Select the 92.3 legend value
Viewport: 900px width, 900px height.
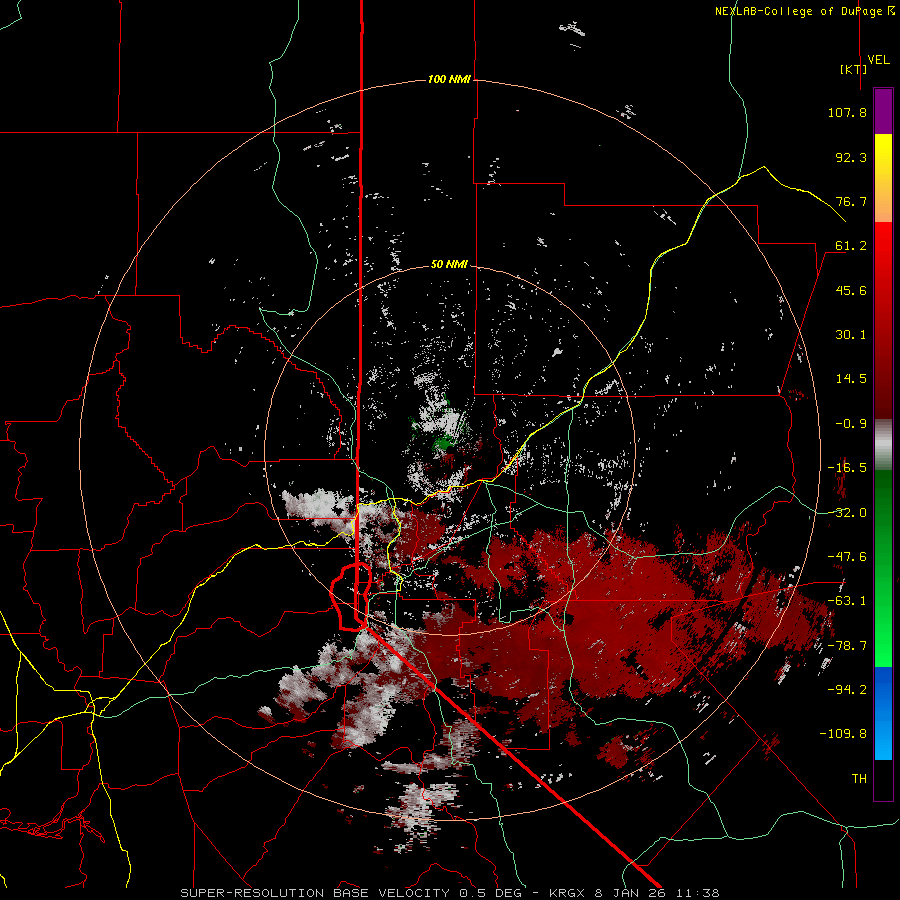[x=851, y=157]
